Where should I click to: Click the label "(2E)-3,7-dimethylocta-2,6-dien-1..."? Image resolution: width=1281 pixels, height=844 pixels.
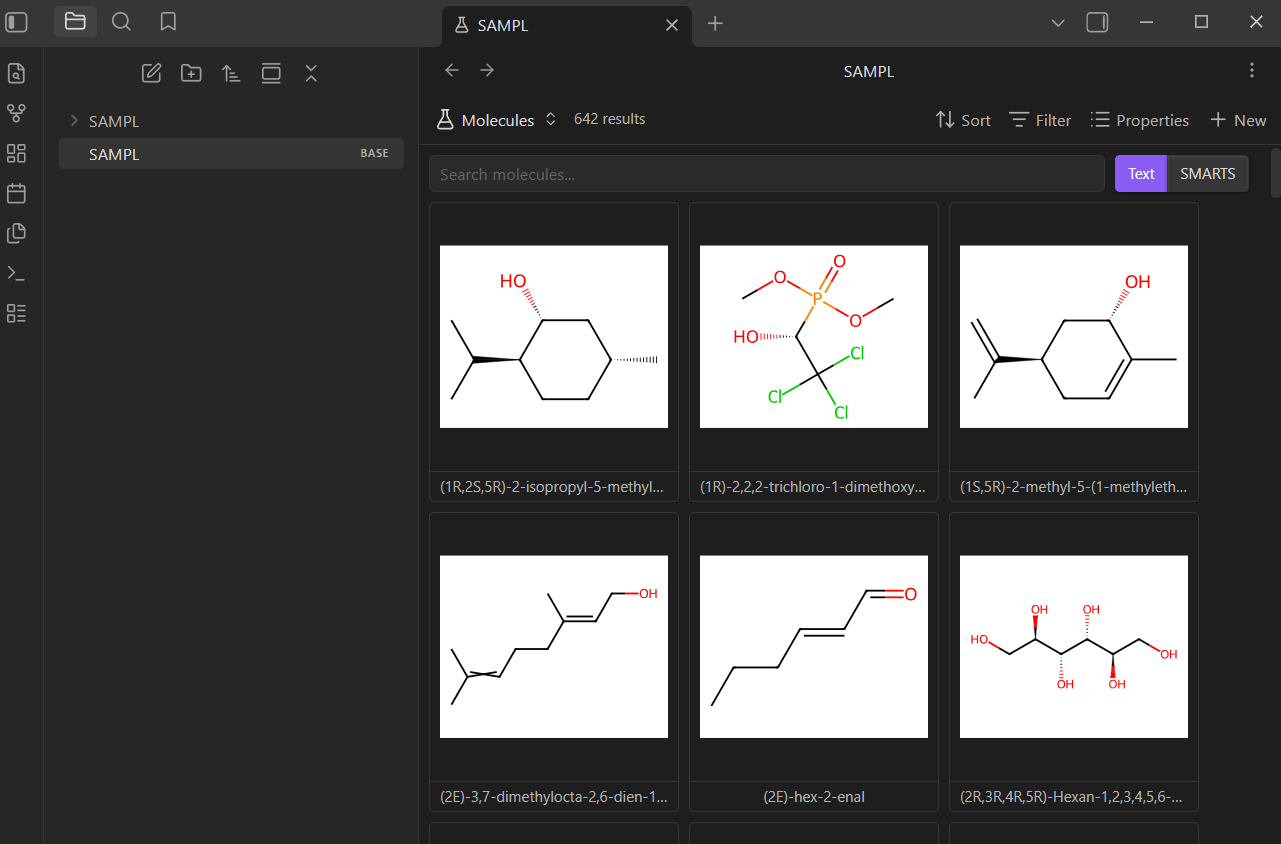pyautogui.click(x=553, y=797)
